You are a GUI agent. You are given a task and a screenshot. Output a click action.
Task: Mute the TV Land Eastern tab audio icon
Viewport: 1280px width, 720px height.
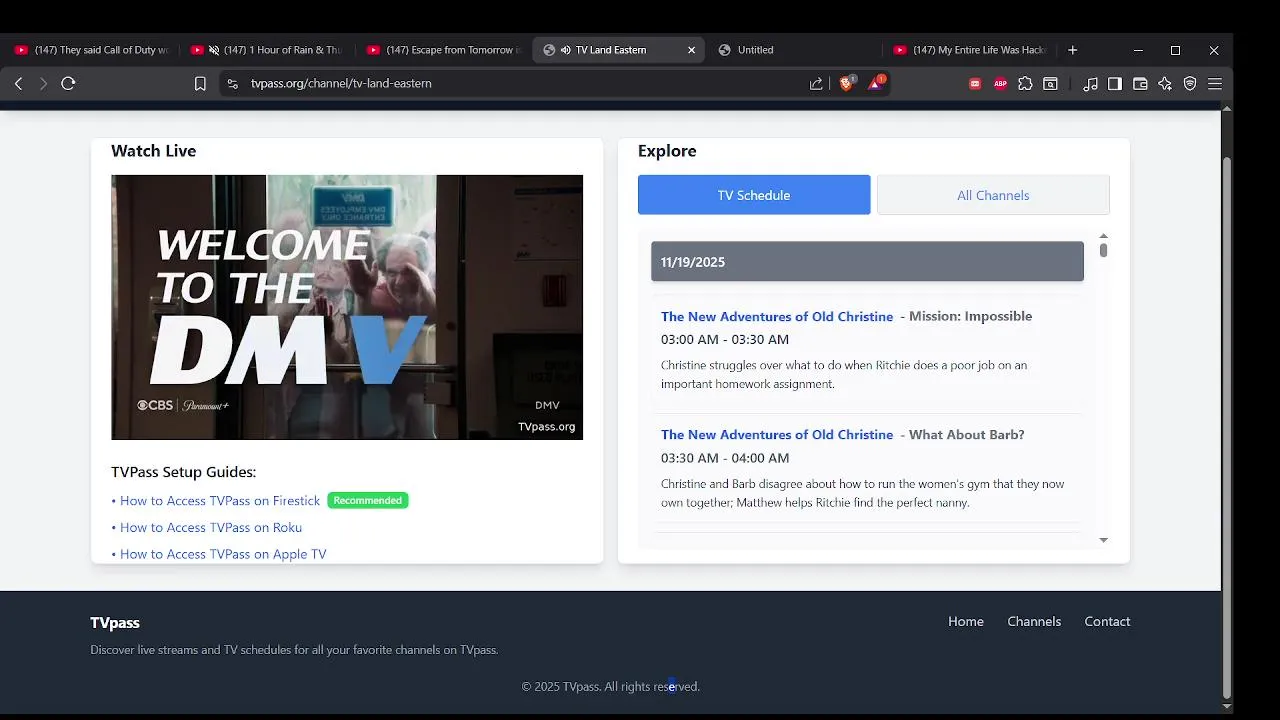565,50
